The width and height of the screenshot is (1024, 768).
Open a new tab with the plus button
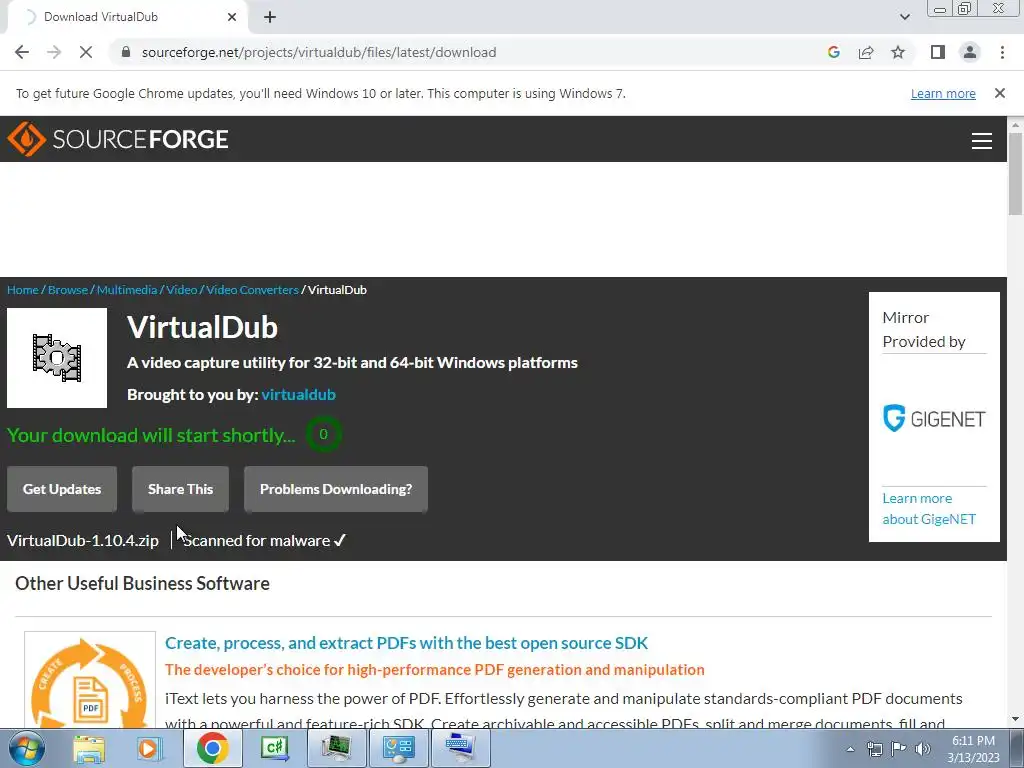(270, 17)
